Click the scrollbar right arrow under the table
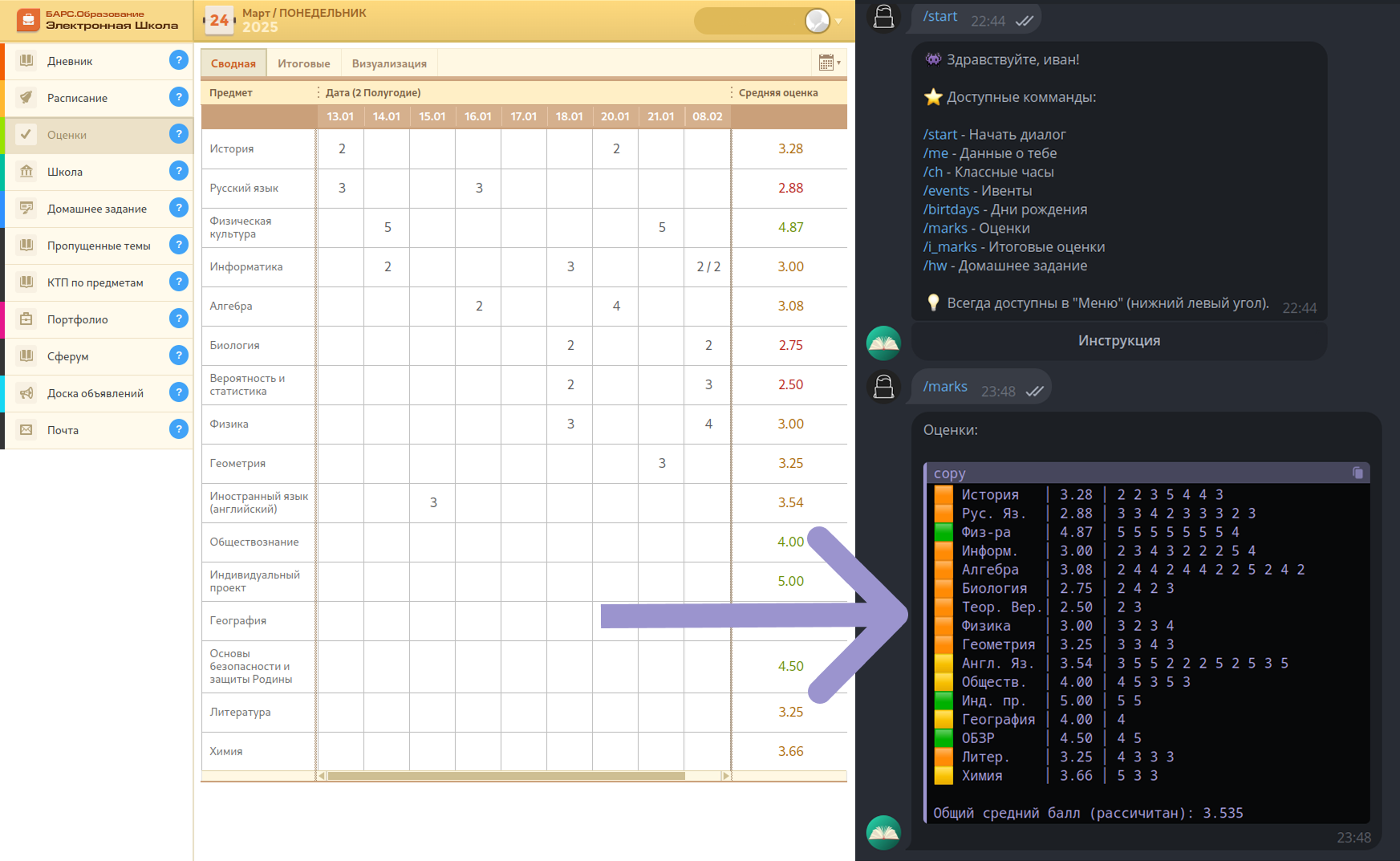Image resolution: width=1400 pixels, height=861 pixels. tap(725, 776)
